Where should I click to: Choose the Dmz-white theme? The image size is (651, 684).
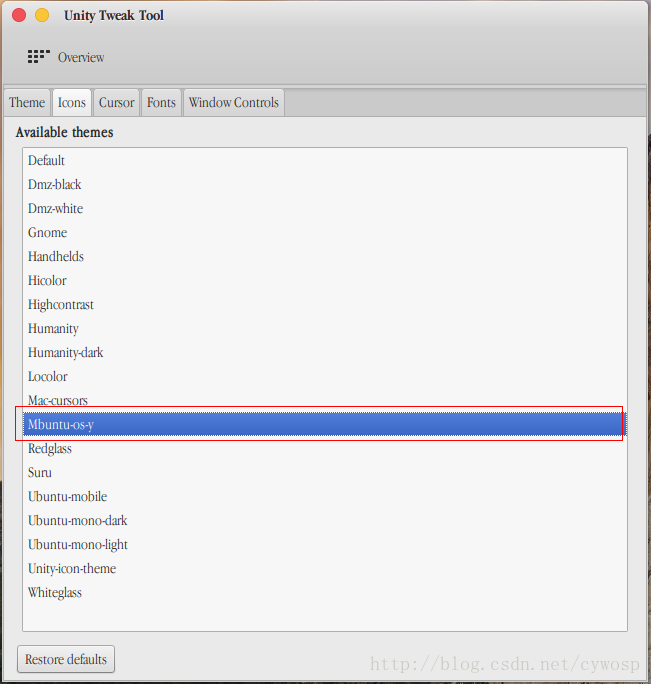[x=325, y=209]
